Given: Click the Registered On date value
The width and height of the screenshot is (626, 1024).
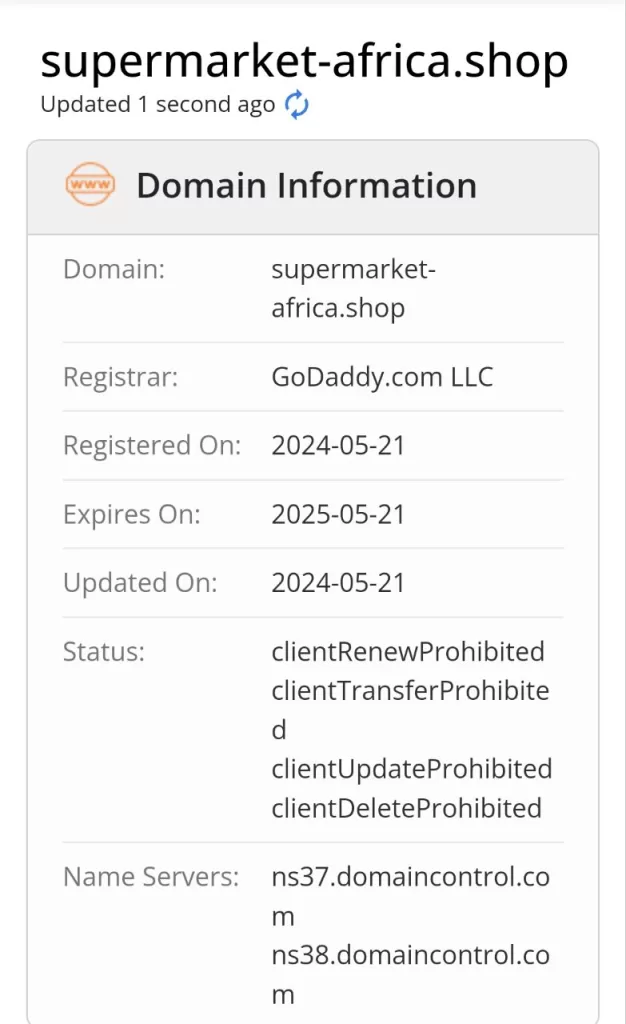Looking at the screenshot, I should tap(338, 445).
